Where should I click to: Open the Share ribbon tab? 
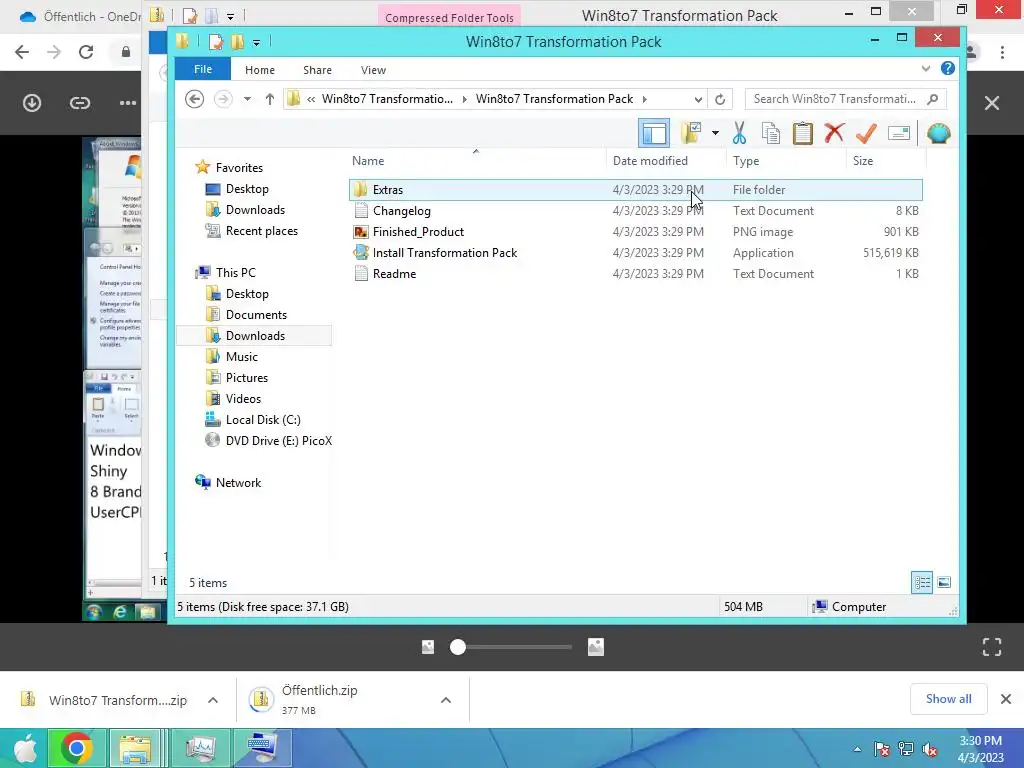(317, 70)
